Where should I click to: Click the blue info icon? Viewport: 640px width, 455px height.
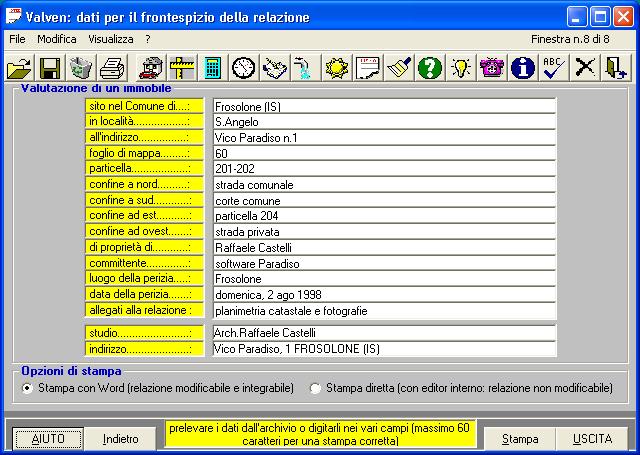click(522, 68)
